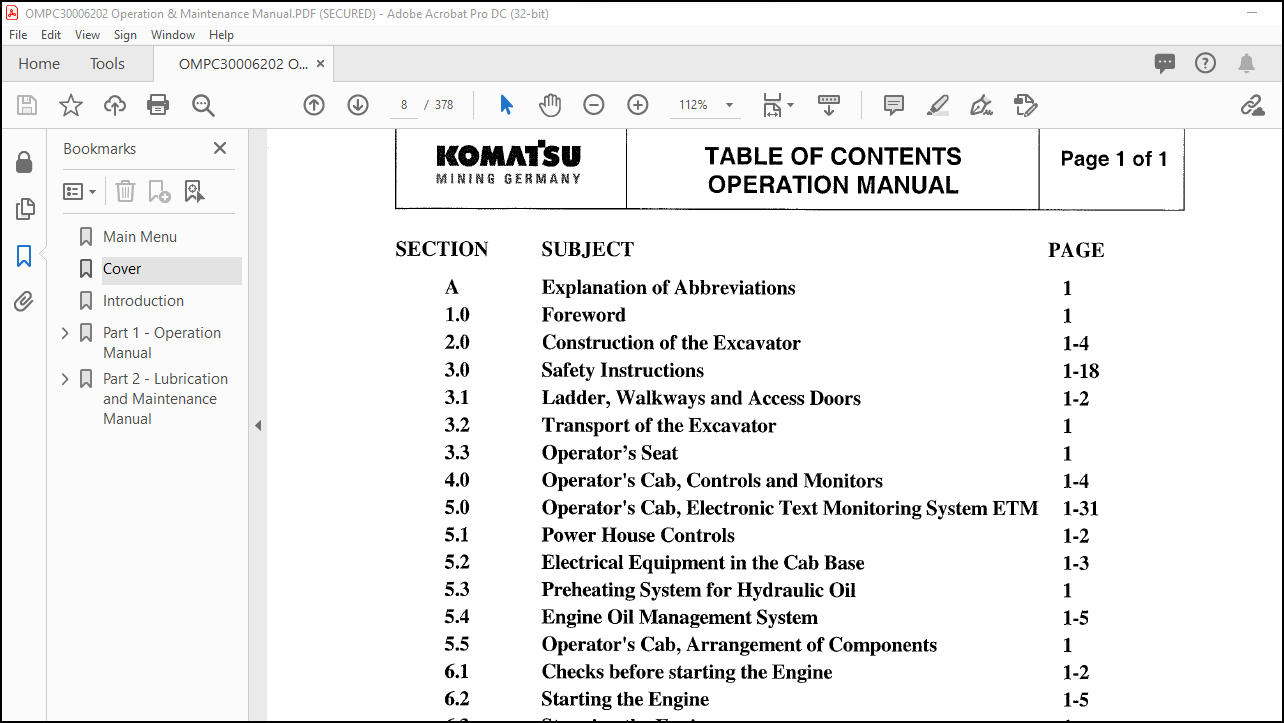Print the document
The height and width of the screenshot is (723, 1284).
click(x=158, y=105)
